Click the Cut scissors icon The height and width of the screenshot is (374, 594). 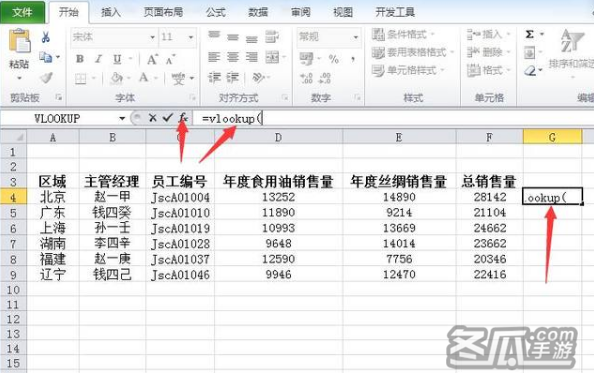pos(46,37)
